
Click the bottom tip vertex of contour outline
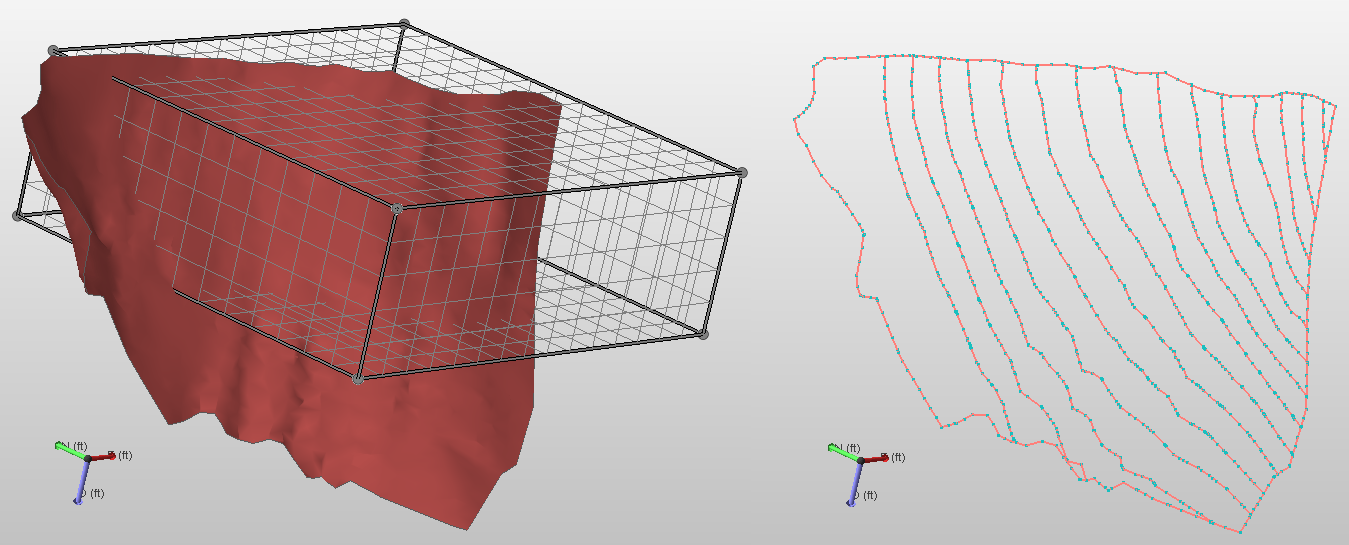[1242, 532]
